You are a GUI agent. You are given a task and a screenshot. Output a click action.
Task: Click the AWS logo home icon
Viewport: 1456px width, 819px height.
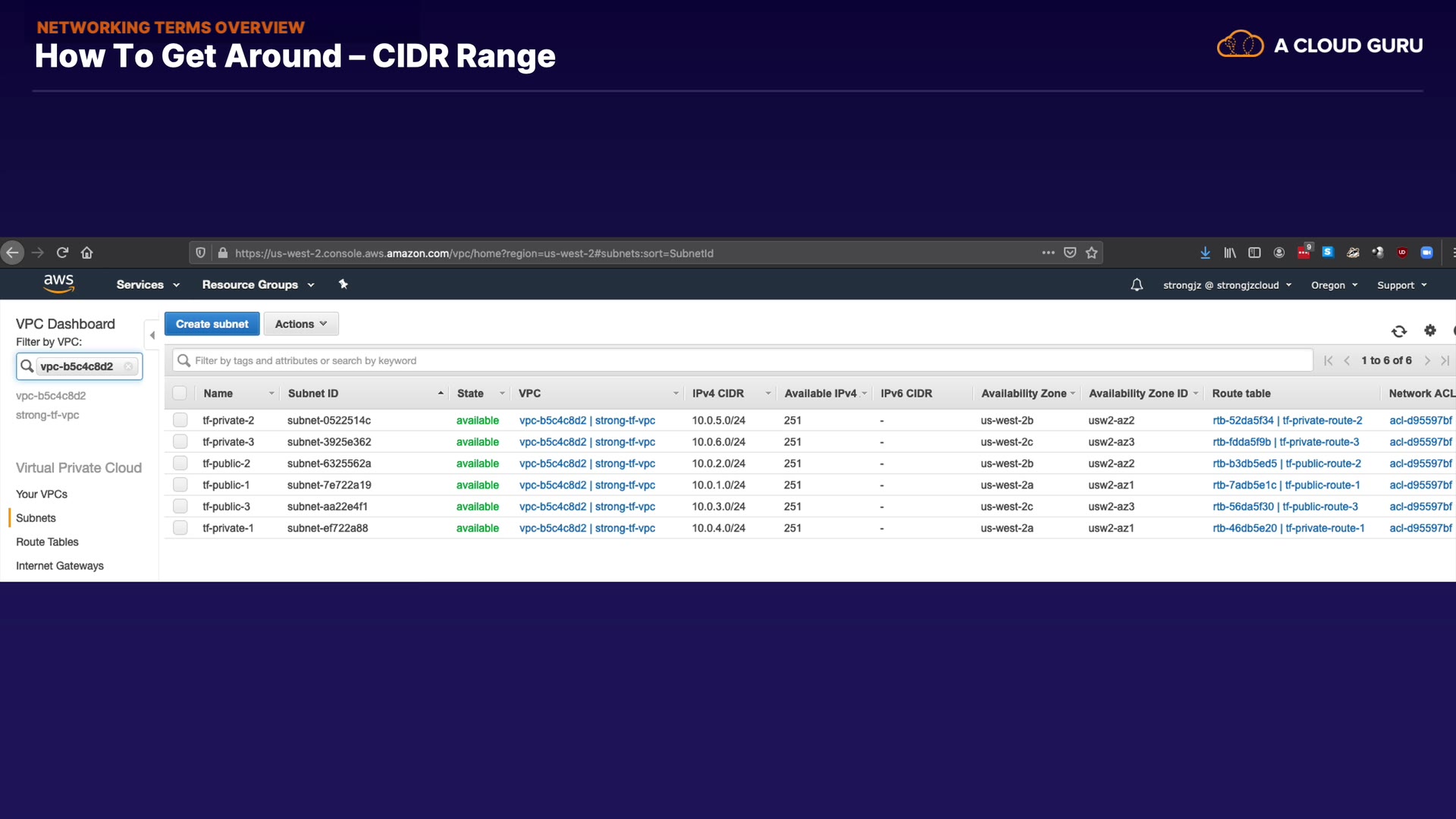tap(59, 284)
